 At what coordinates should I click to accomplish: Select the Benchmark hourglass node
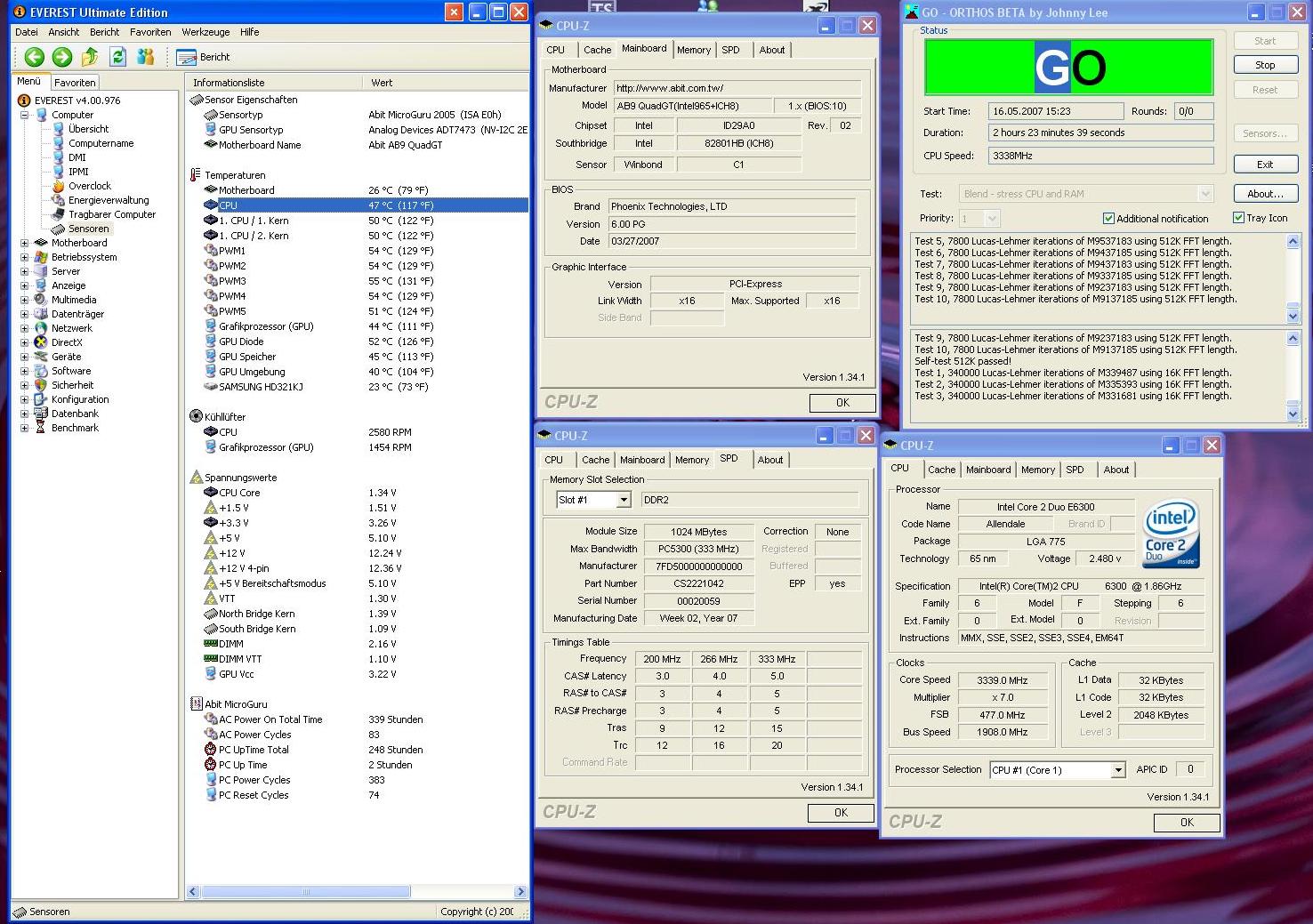click(41, 428)
